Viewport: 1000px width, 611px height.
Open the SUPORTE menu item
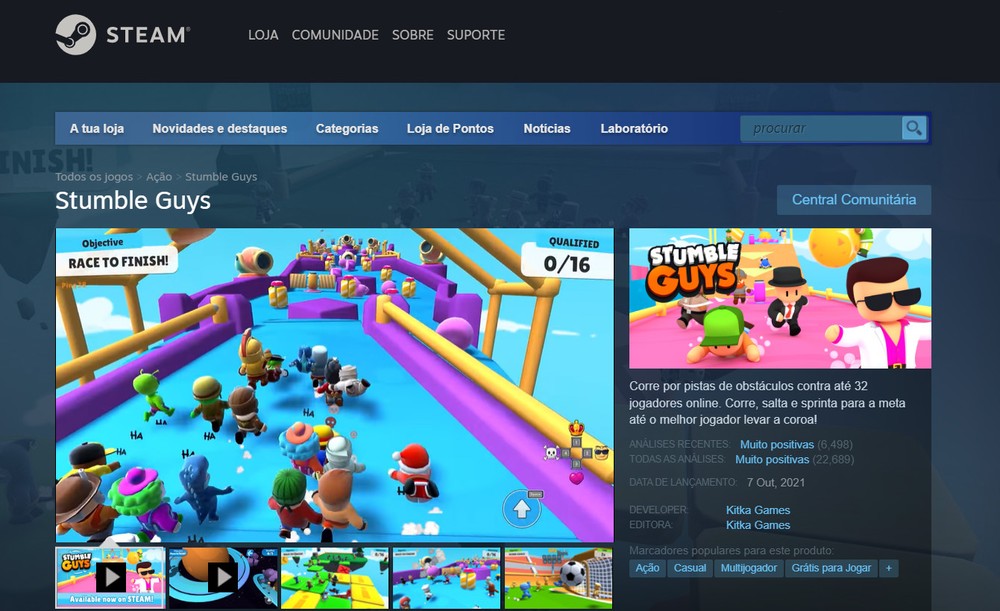(475, 34)
